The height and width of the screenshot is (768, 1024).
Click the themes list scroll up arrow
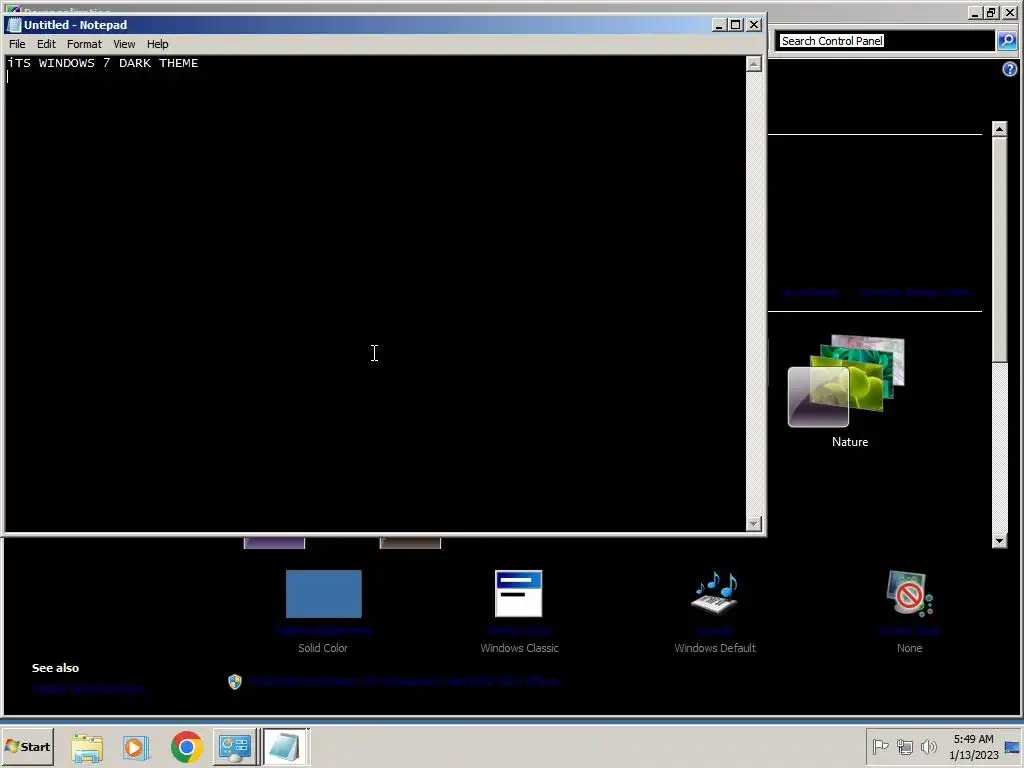click(999, 129)
